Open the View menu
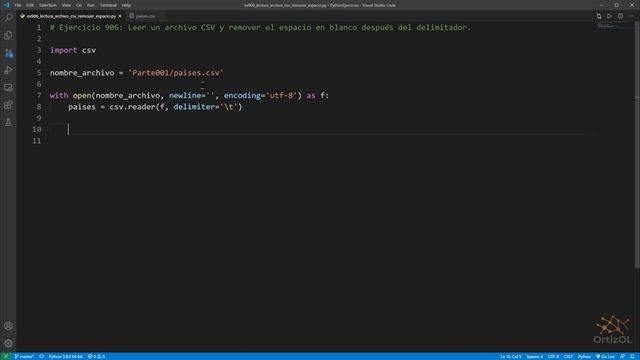This screenshot has width=640, height=360. click(66, 5)
